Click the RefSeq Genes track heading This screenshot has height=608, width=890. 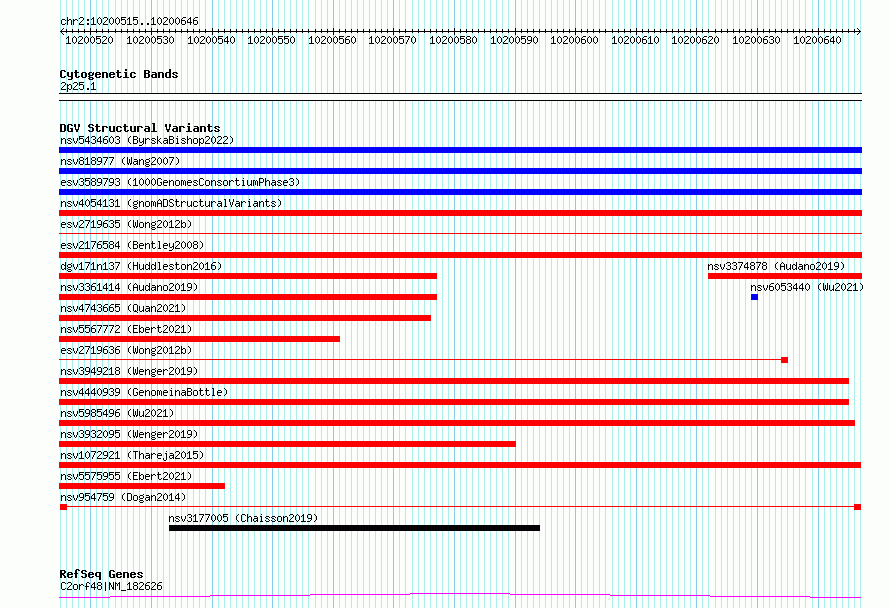(x=101, y=574)
